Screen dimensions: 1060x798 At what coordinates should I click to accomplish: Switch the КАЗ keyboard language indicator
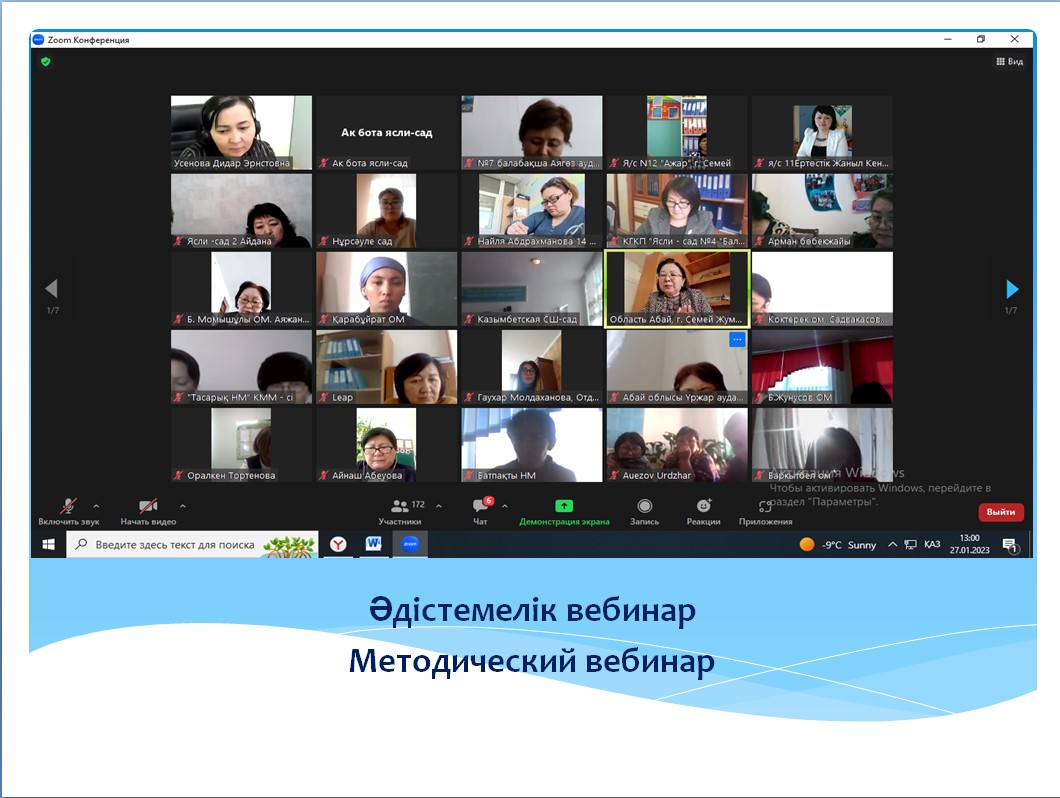pyautogui.click(x=932, y=544)
